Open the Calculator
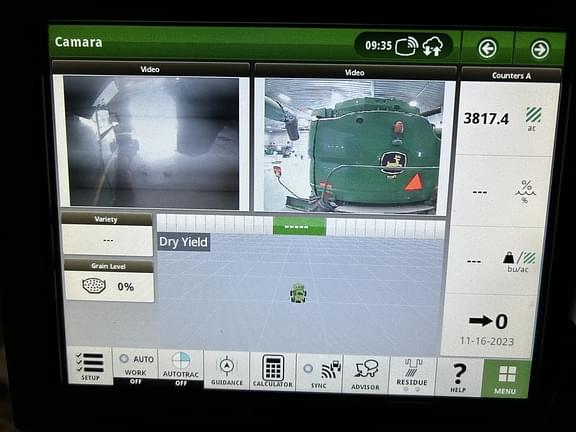Image resolution: width=576 pixels, height=432 pixels. point(273,371)
